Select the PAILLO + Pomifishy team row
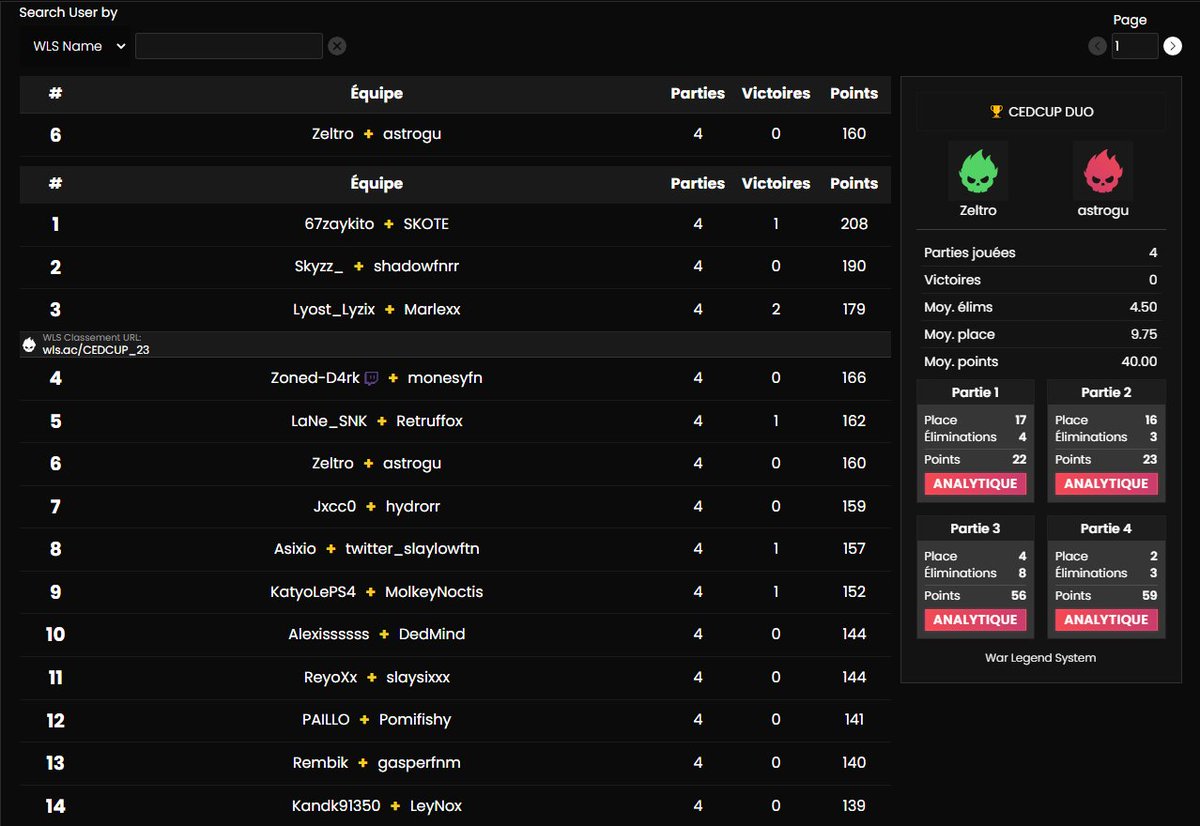 (455, 721)
